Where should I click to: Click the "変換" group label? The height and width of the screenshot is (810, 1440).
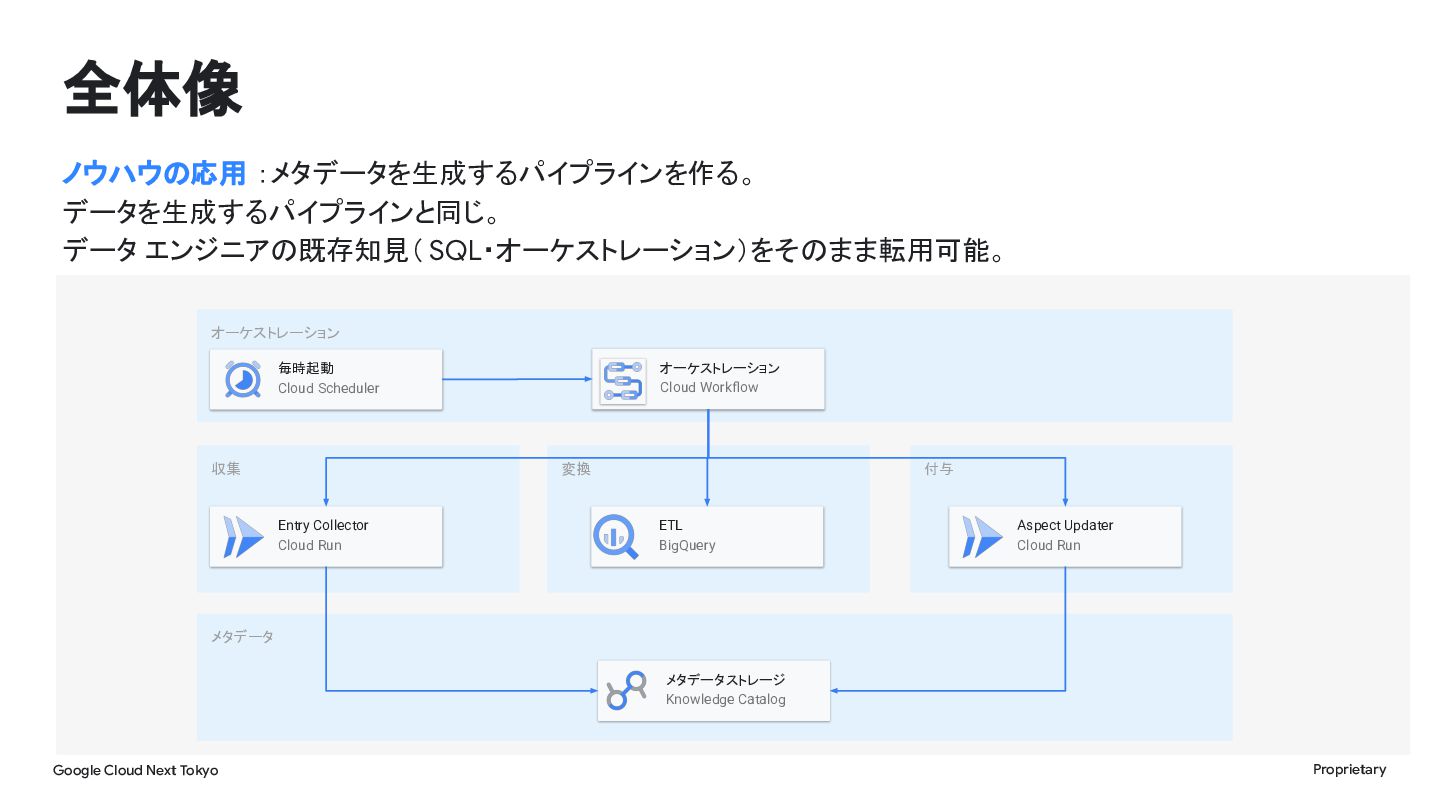point(576,469)
